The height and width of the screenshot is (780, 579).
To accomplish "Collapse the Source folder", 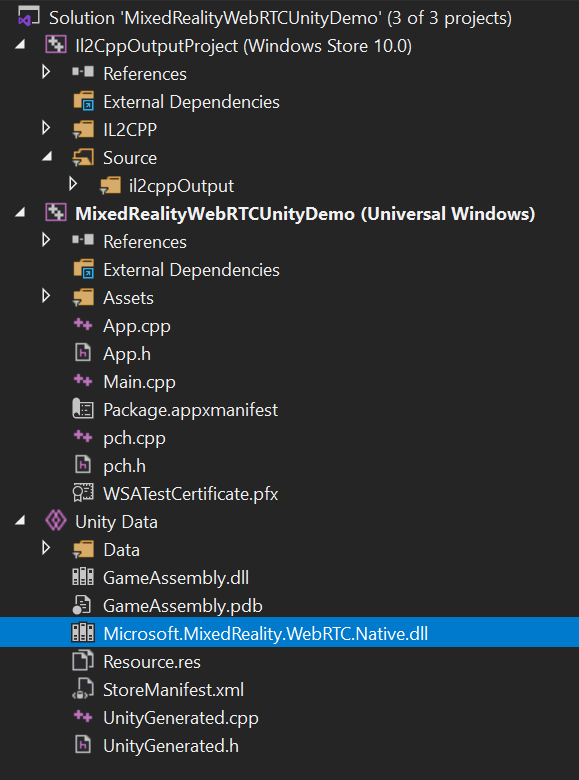I will pos(47,157).
